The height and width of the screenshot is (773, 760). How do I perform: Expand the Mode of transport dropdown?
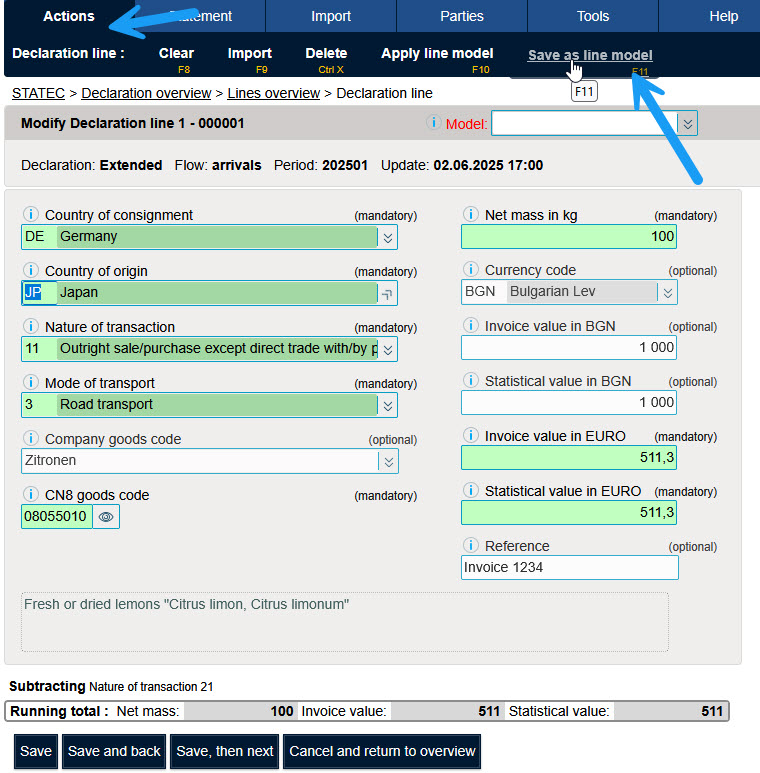coord(388,405)
